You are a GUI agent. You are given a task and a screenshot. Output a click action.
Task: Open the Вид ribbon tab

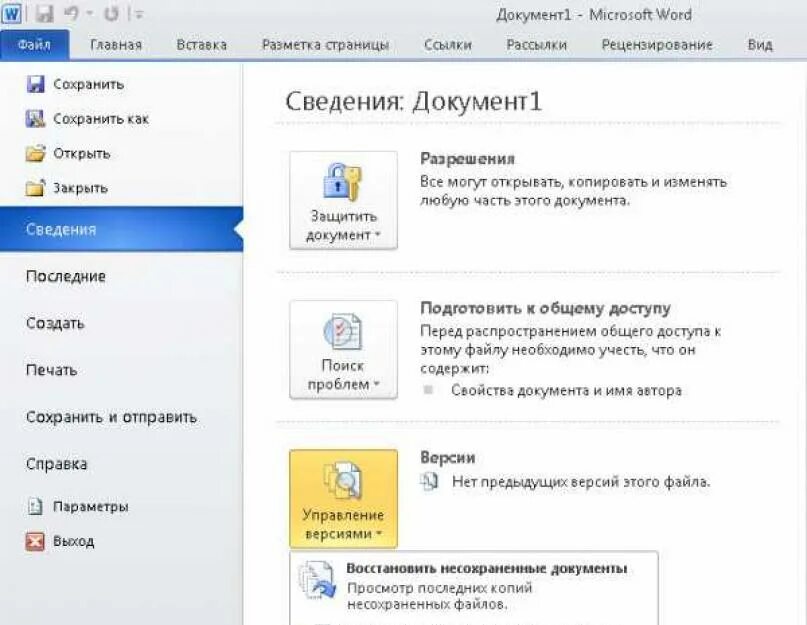coord(760,45)
